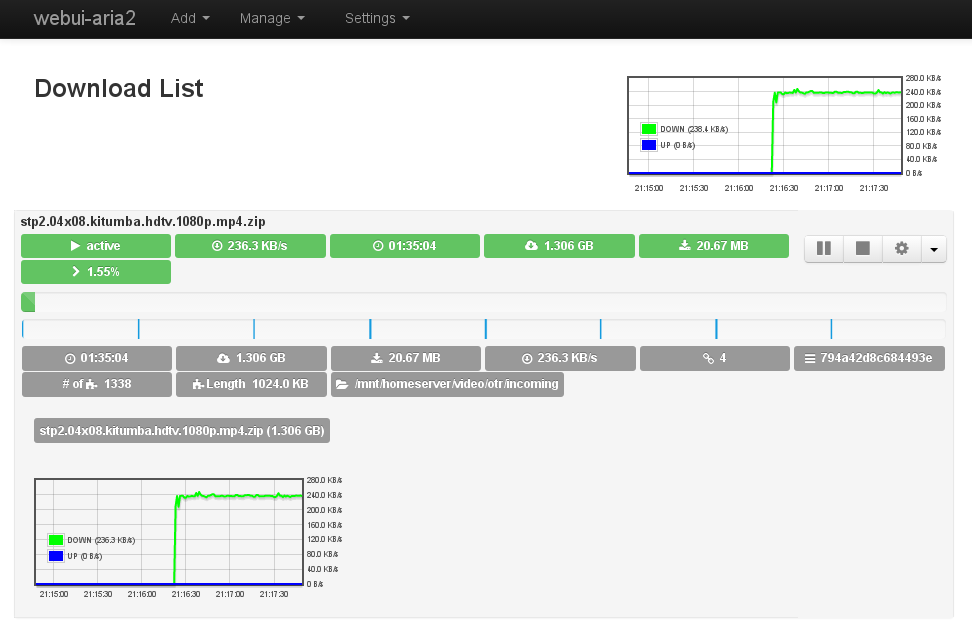Viewport: 972px width, 633px height.
Task: Stop the download with the square icon
Action: (x=862, y=249)
